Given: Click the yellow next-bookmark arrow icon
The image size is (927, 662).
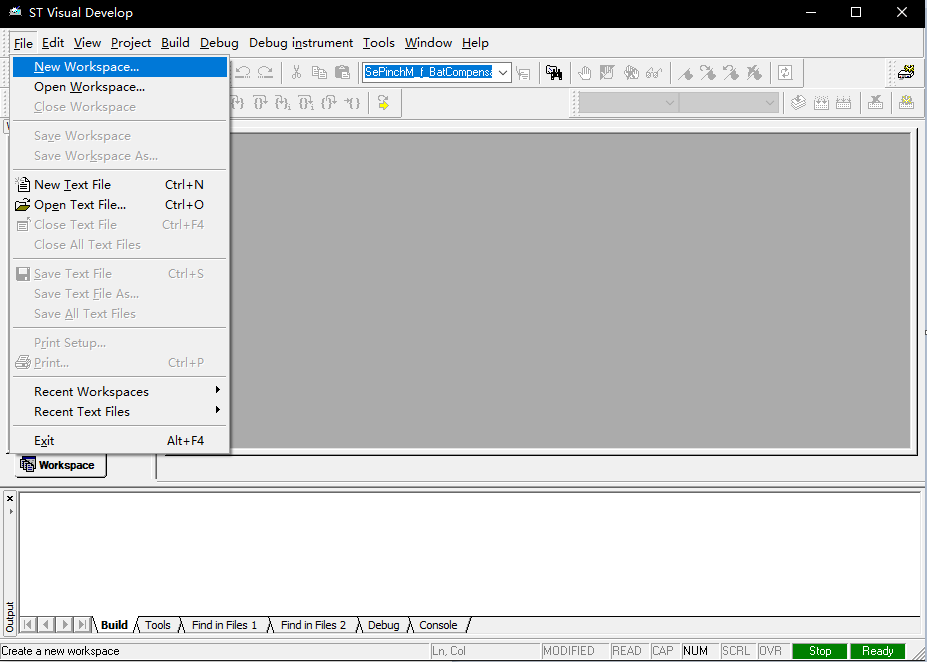Looking at the screenshot, I should point(384,103).
